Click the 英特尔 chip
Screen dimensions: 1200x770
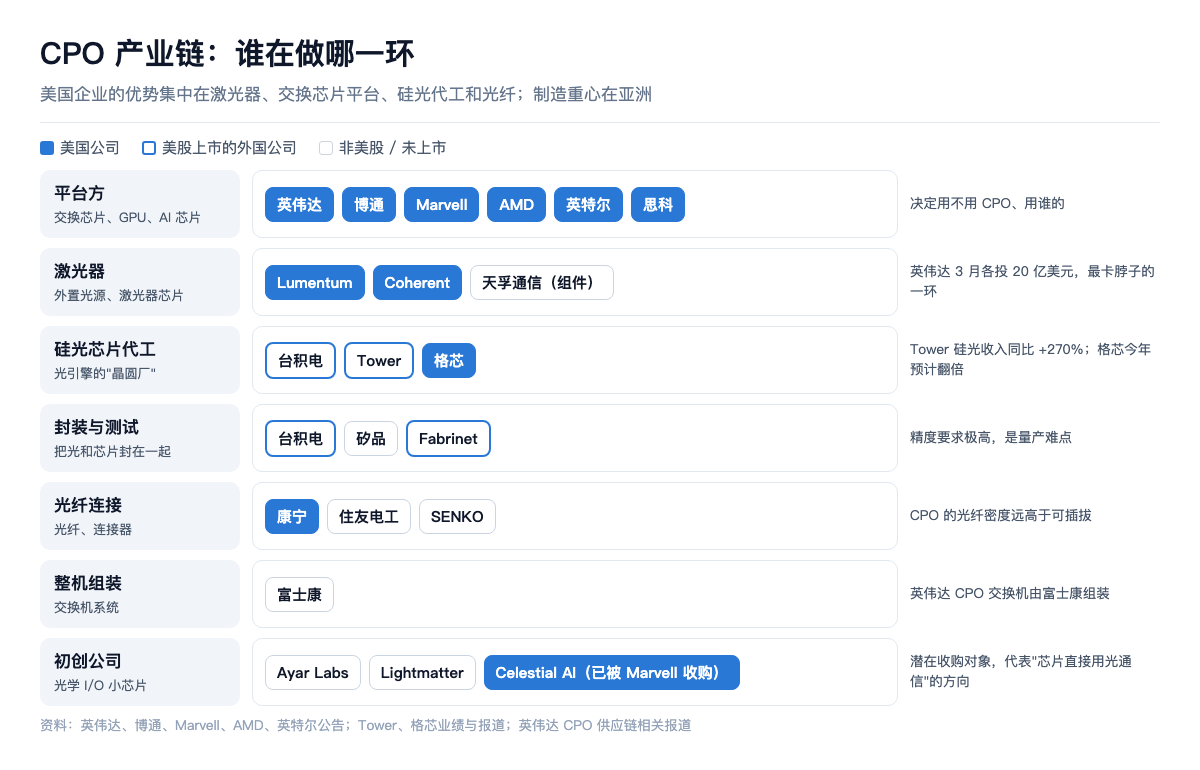pyautogui.click(x=588, y=204)
